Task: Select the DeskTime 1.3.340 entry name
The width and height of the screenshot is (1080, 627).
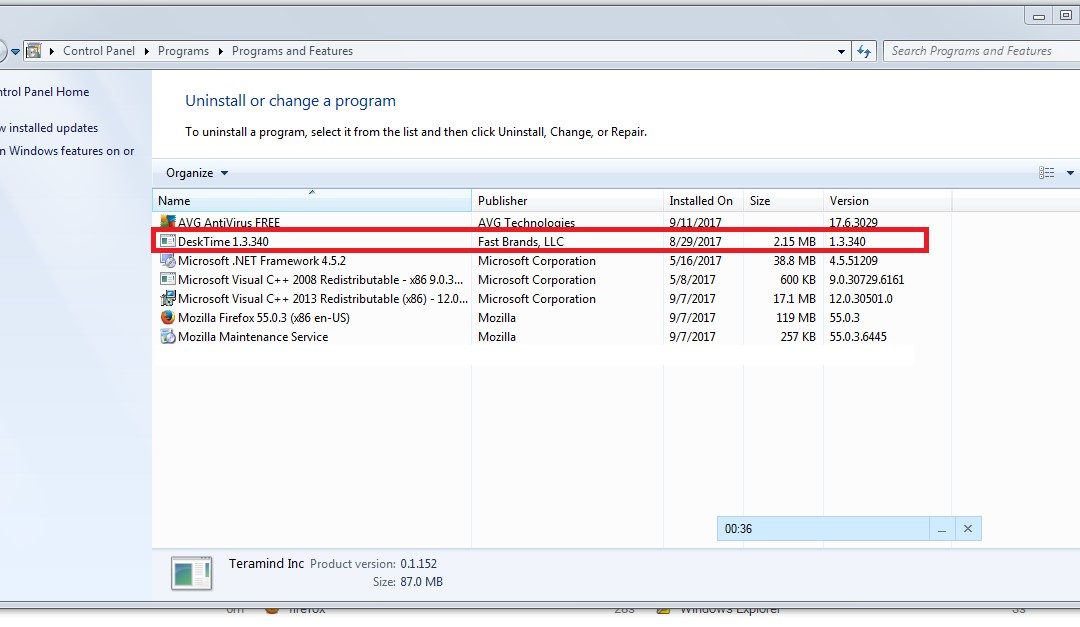Action: pos(223,242)
